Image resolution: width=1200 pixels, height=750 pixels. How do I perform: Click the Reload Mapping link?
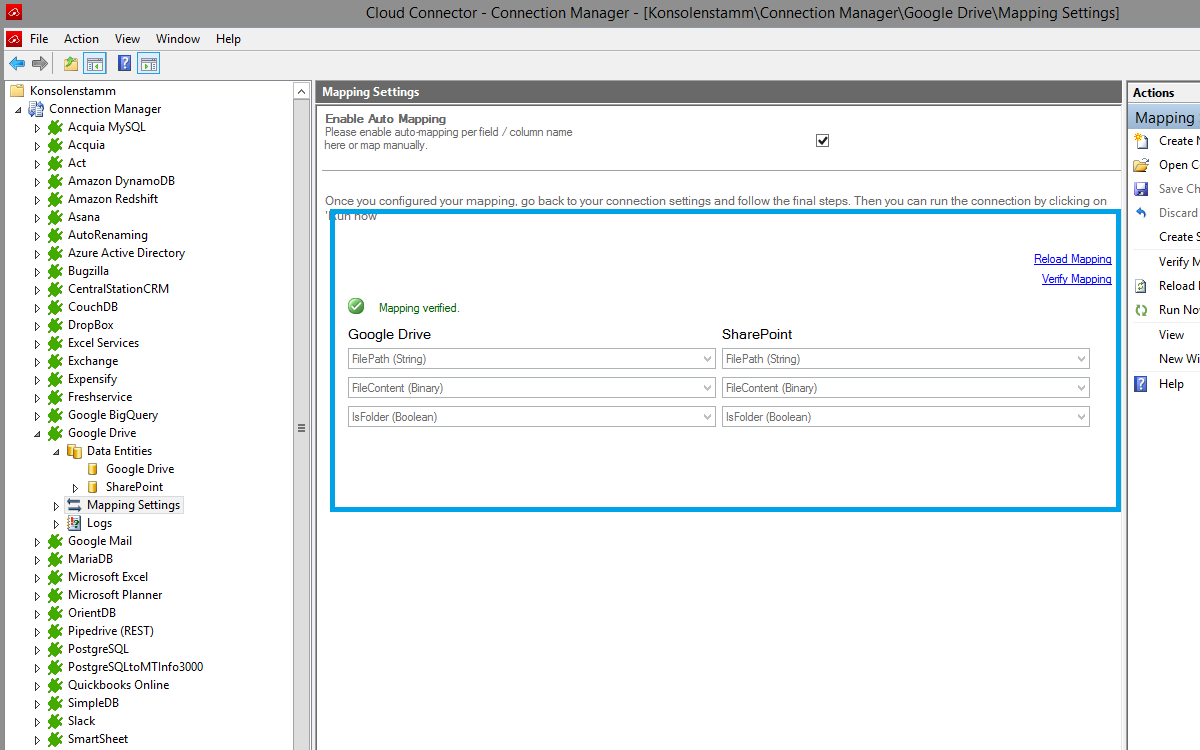(x=1072, y=259)
